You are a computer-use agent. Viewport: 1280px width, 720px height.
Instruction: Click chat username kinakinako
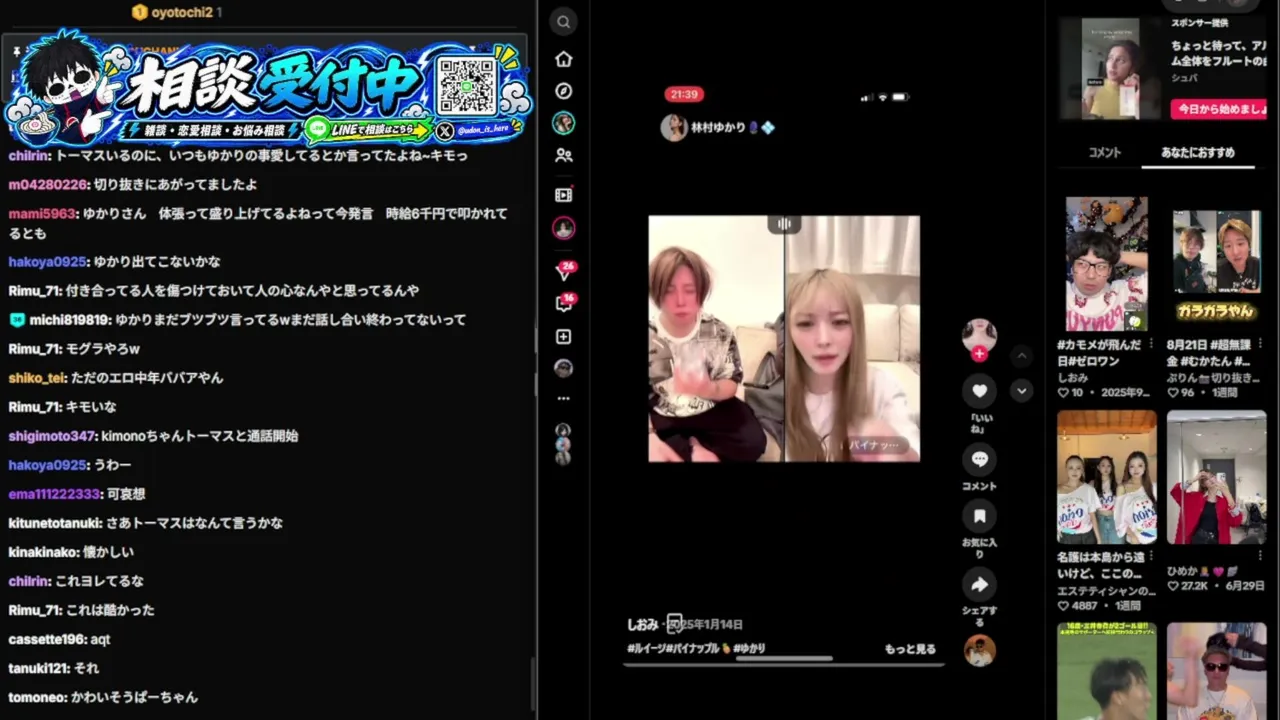43,552
